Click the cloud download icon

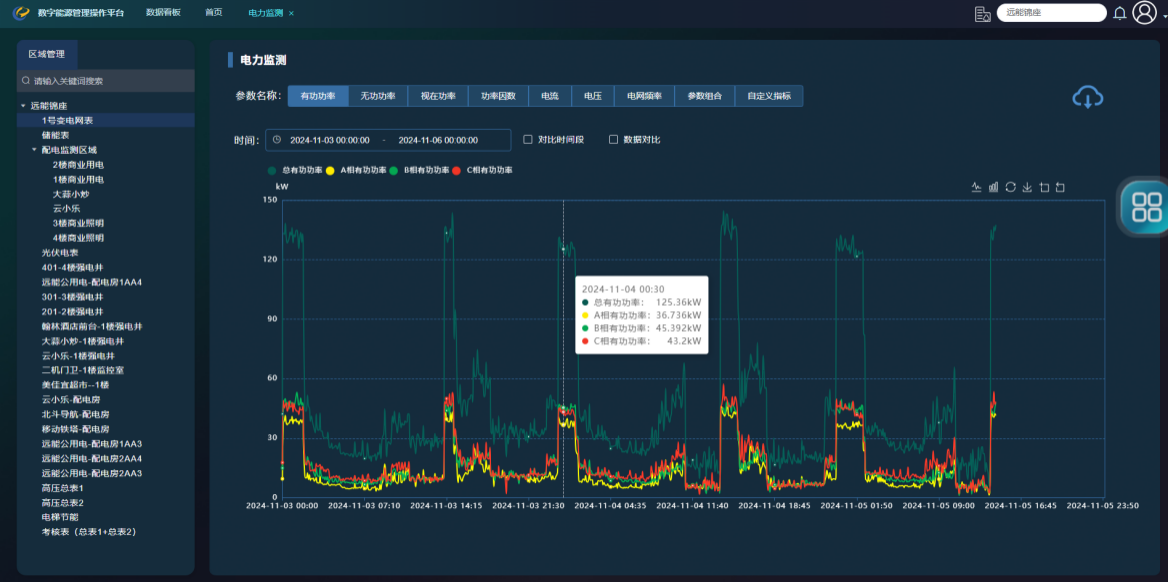[x=1087, y=97]
